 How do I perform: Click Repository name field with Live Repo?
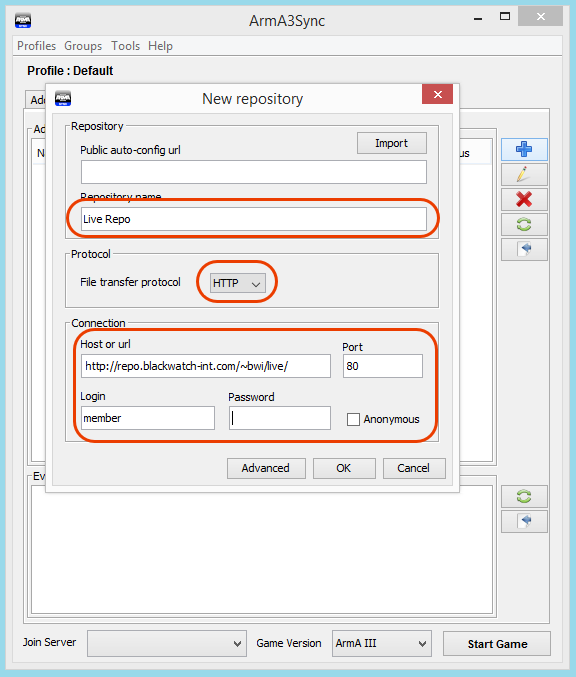[254, 219]
